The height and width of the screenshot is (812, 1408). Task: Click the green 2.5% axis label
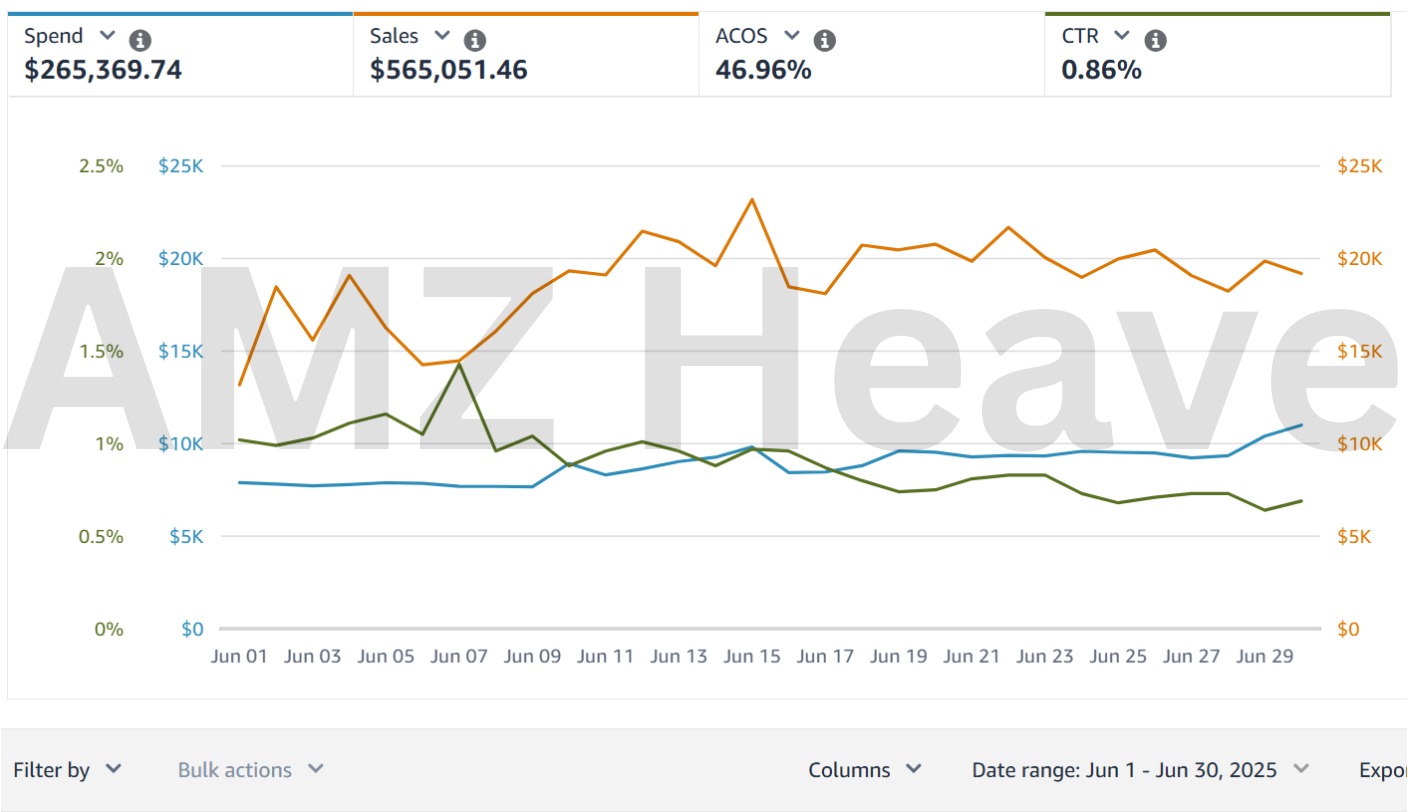click(x=101, y=166)
